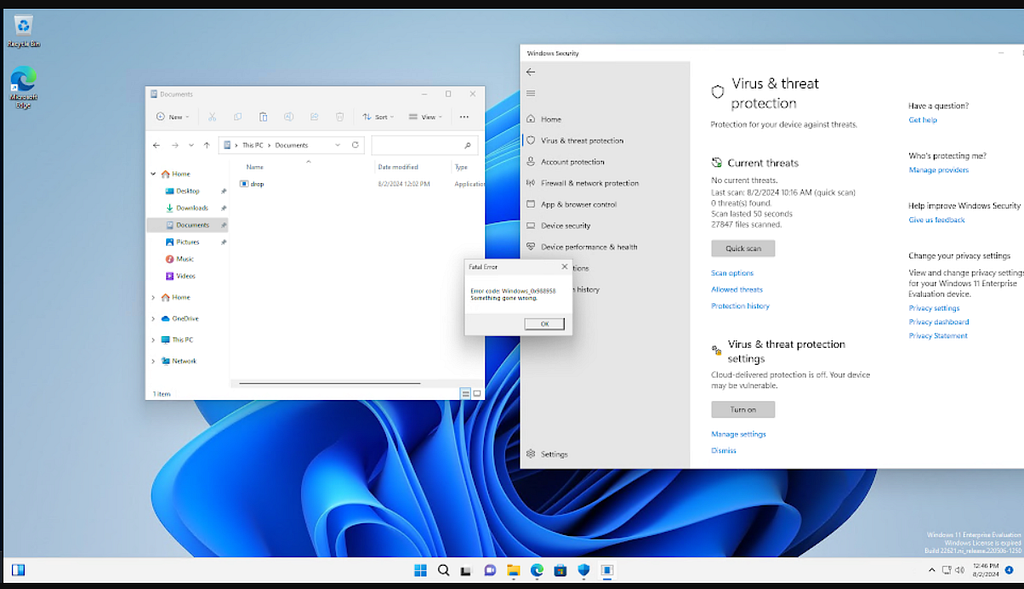Screen dimensions: 1024x589
Task: Click the Delete trash icon in Documents toolbar
Action: coord(340,117)
